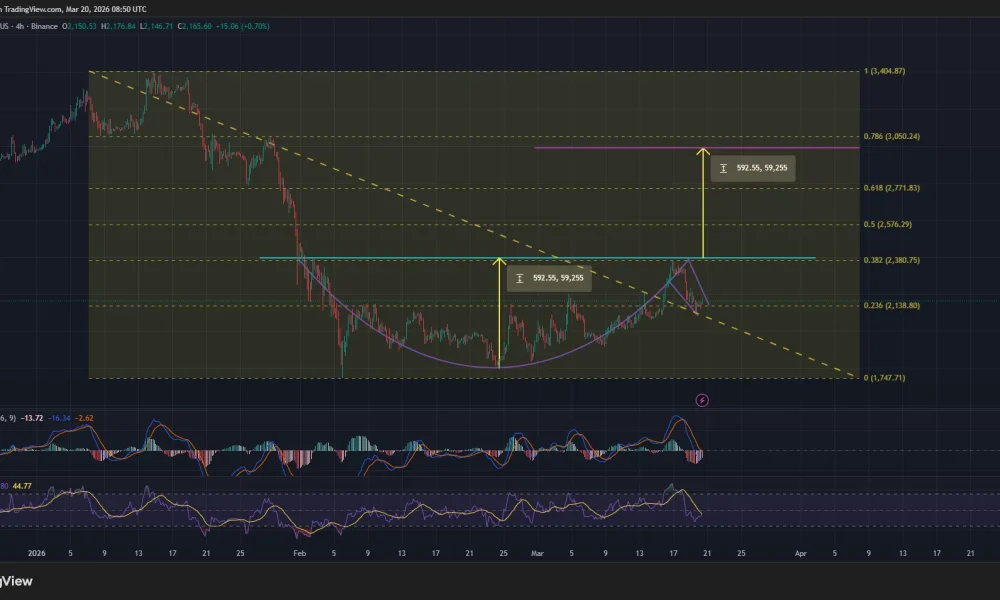Click the purple lightning bolt icon on the chart

coord(703,400)
